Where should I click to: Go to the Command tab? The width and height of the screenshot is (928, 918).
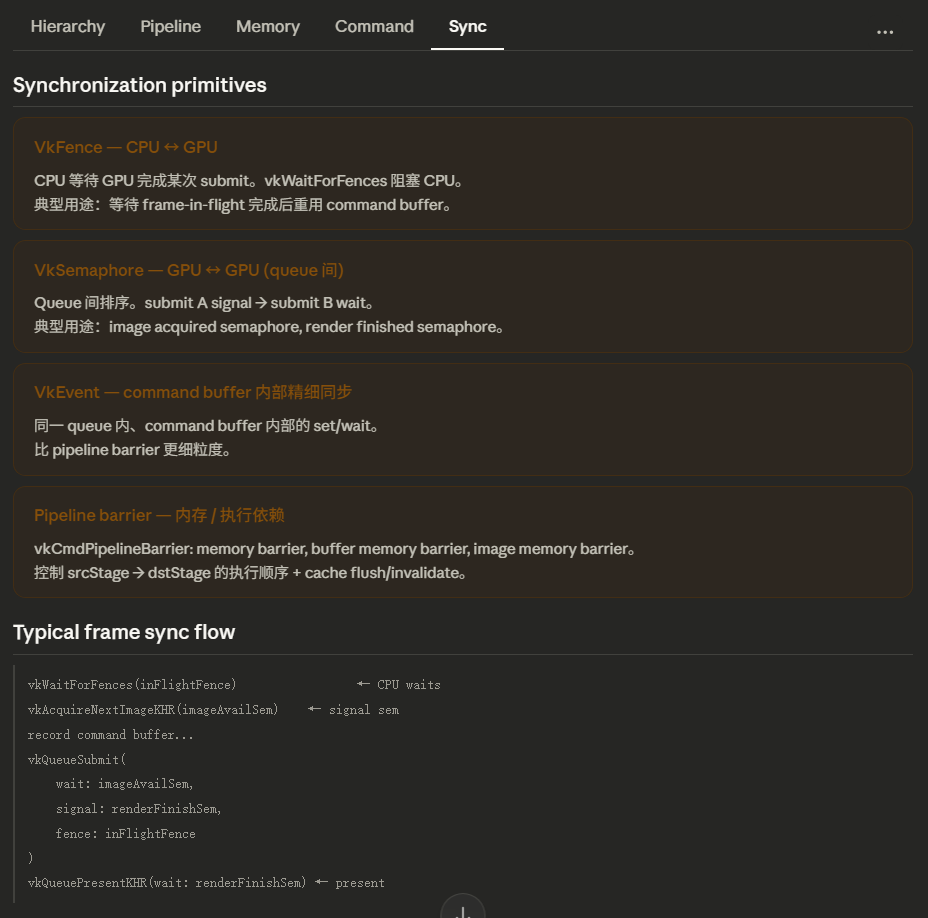374,27
